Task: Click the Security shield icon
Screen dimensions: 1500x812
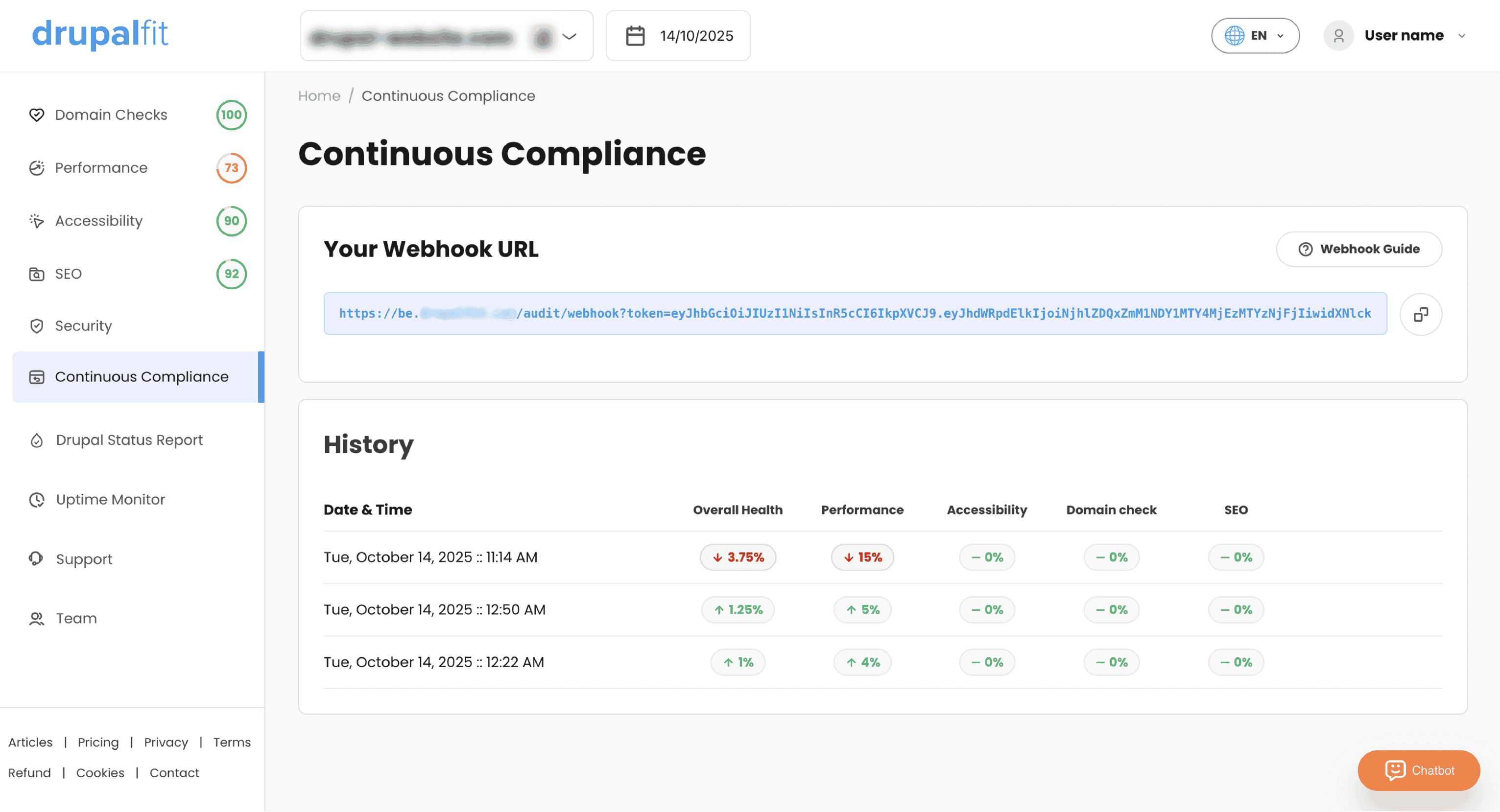Action: tap(37, 326)
